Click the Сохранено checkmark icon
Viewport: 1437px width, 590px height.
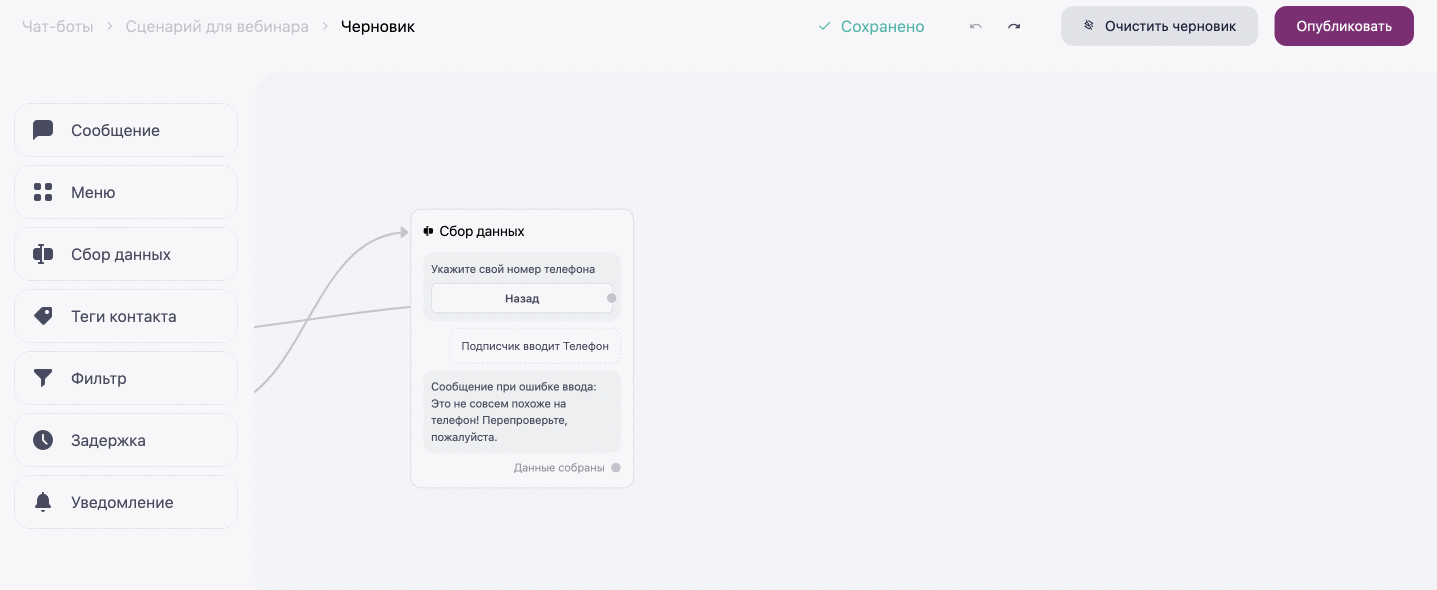(825, 27)
